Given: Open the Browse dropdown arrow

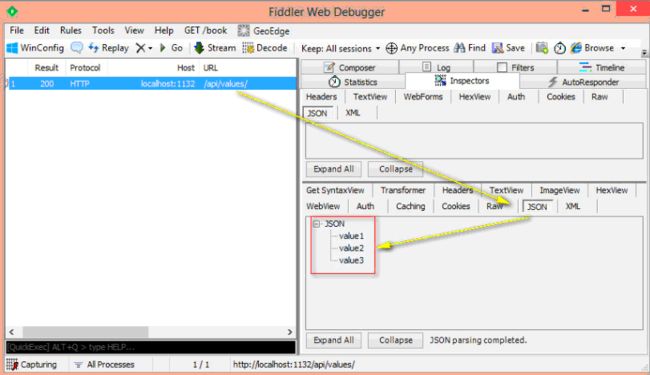Looking at the screenshot, I should (623, 48).
